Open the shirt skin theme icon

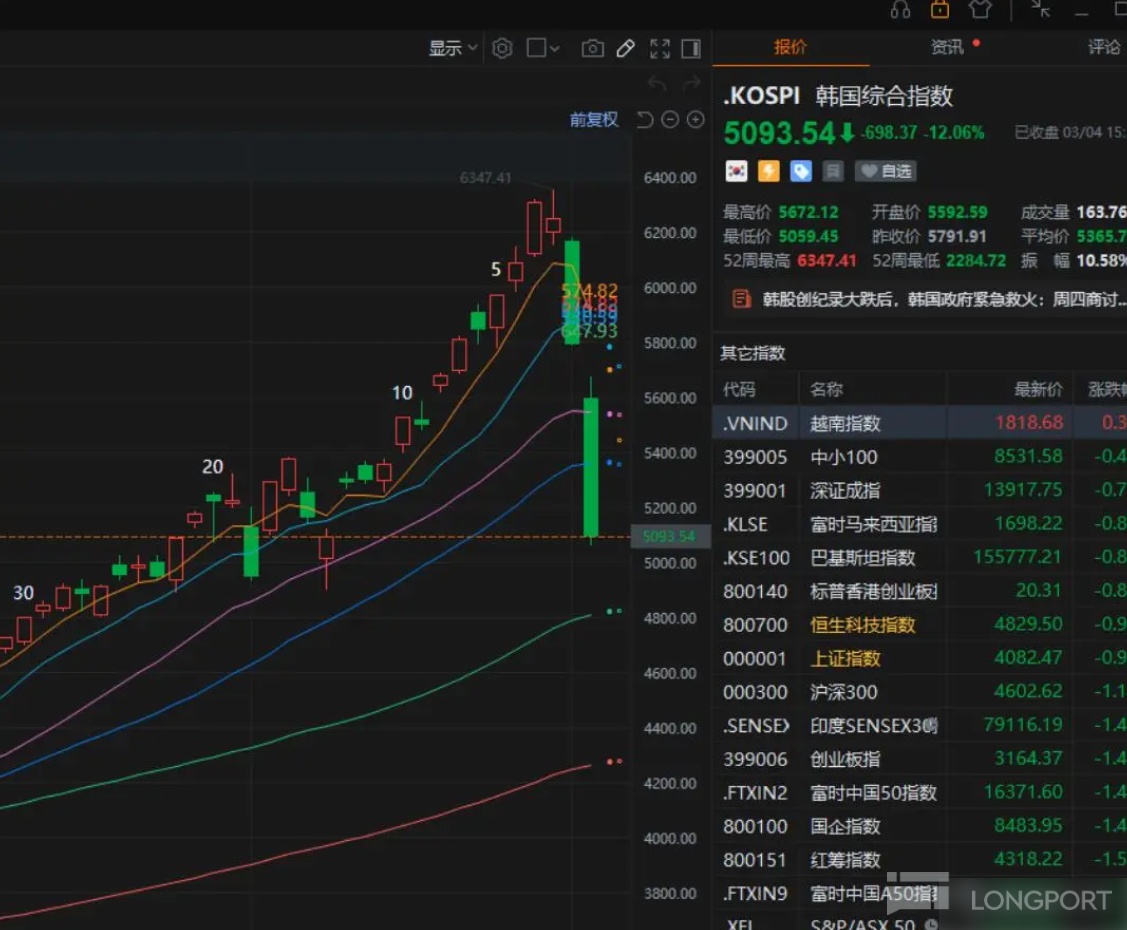(x=980, y=10)
